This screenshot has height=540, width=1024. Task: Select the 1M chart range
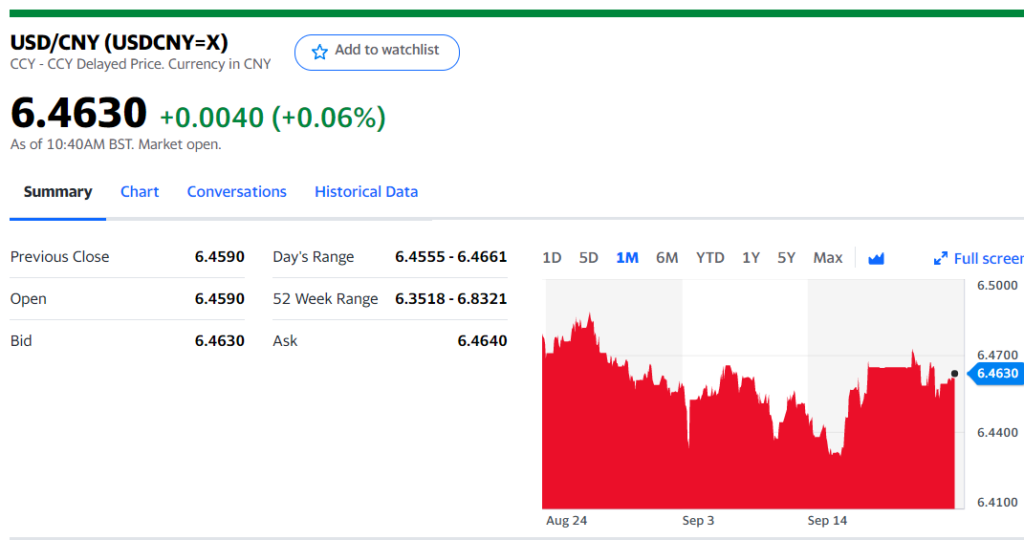click(x=627, y=258)
